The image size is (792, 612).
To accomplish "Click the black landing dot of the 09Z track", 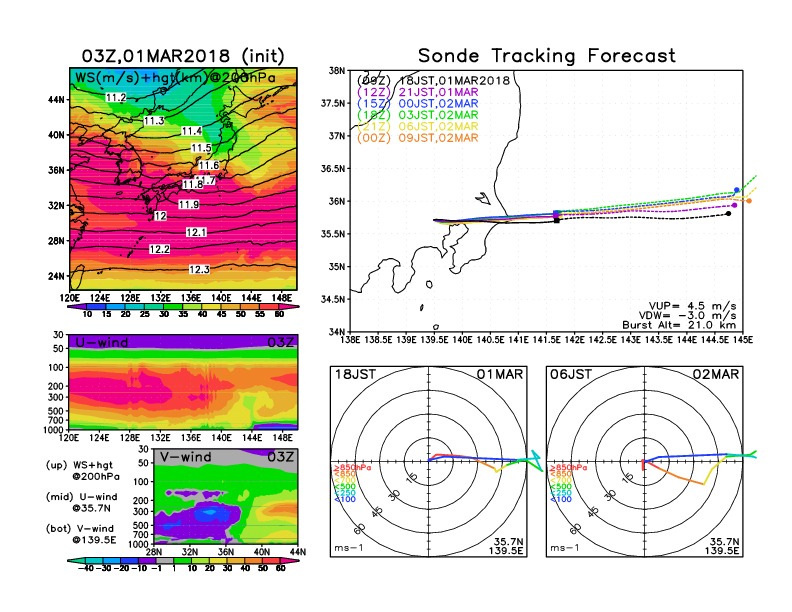I will pyautogui.click(x=728, y=214).
